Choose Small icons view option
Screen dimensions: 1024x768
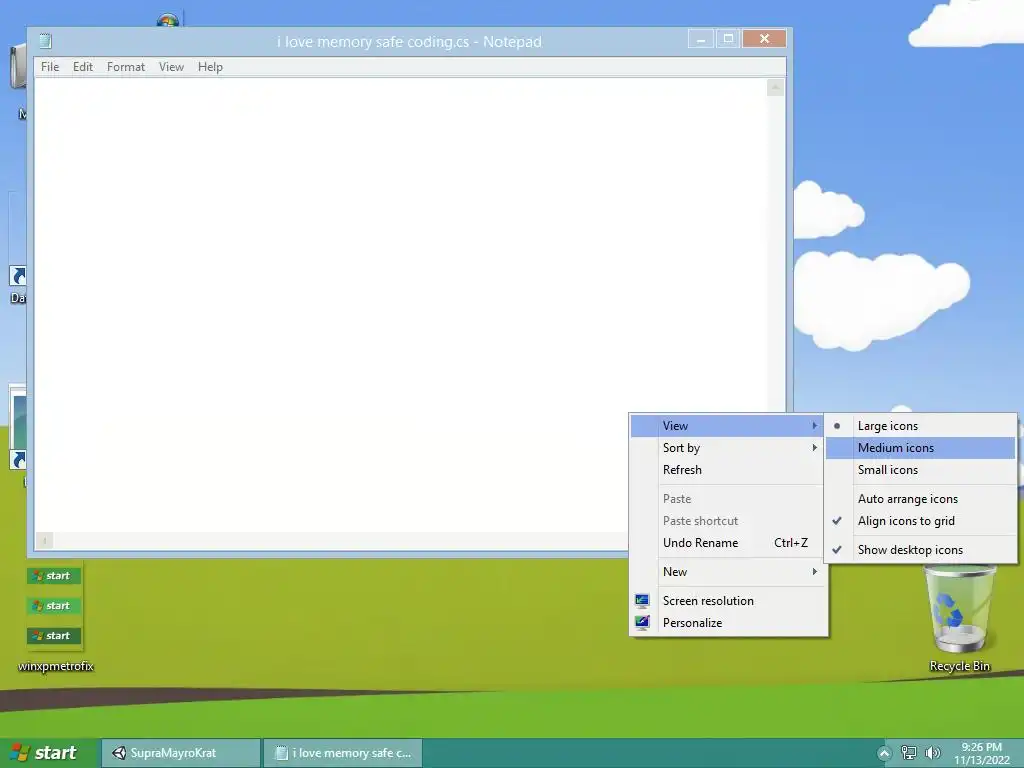pyautogui.click(x=921, y=470)
